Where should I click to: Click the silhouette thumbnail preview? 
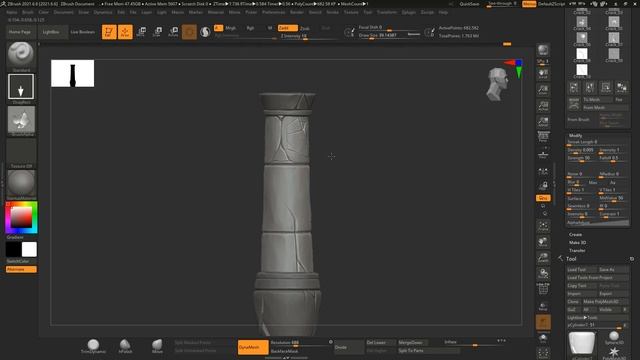coord(72,73)
